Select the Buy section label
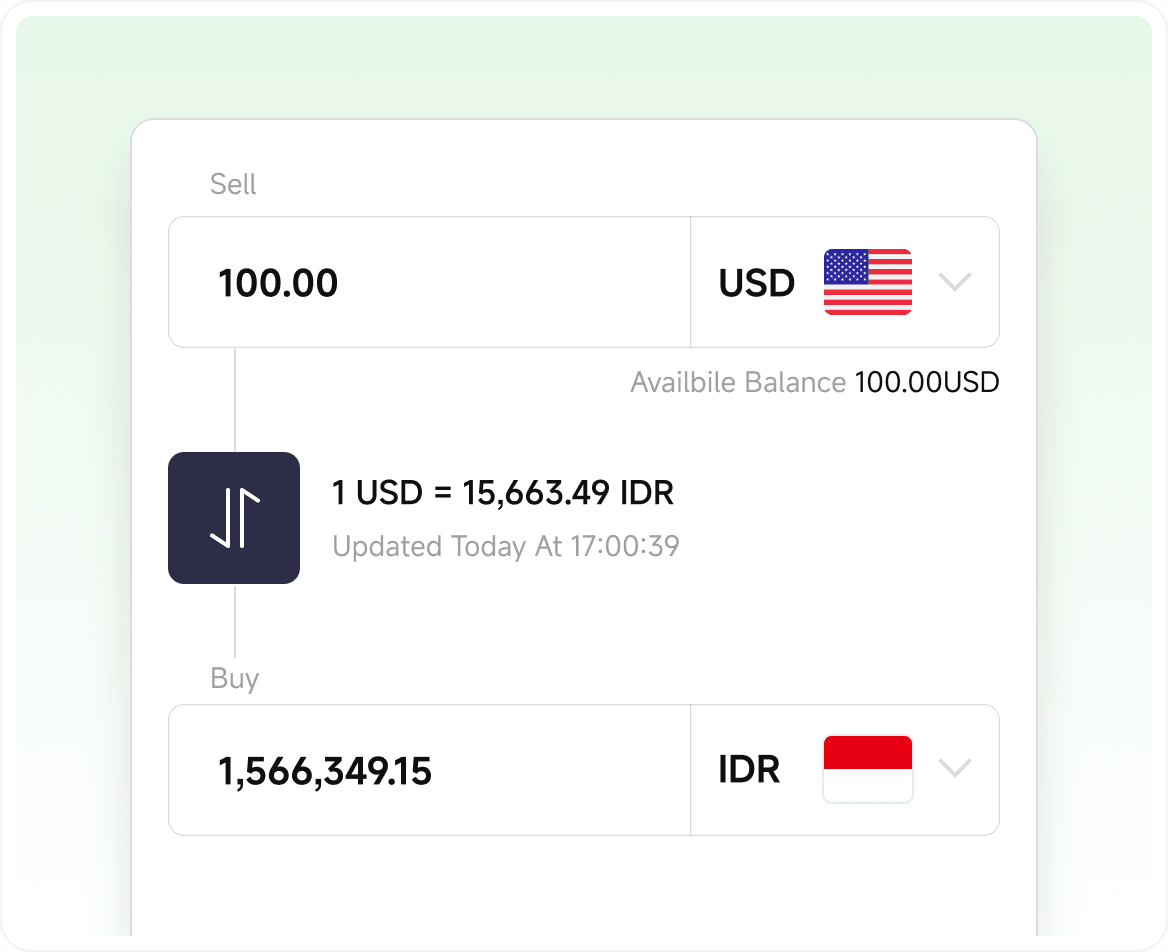 [234, 678]
